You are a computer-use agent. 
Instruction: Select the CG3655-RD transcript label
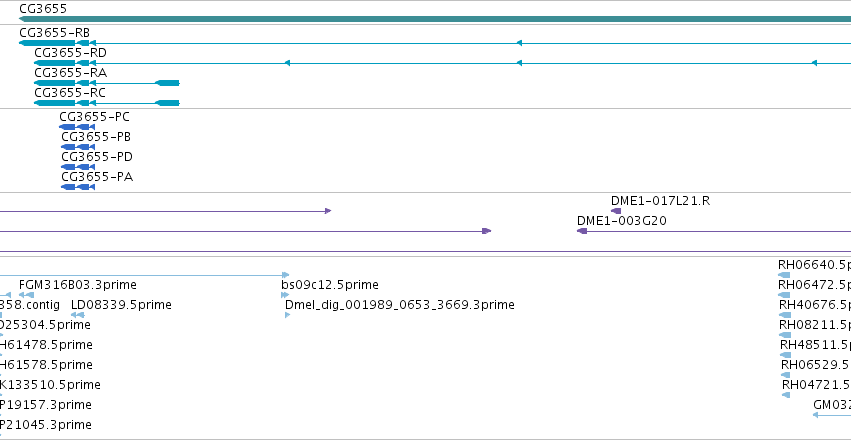tap(71, 53)
